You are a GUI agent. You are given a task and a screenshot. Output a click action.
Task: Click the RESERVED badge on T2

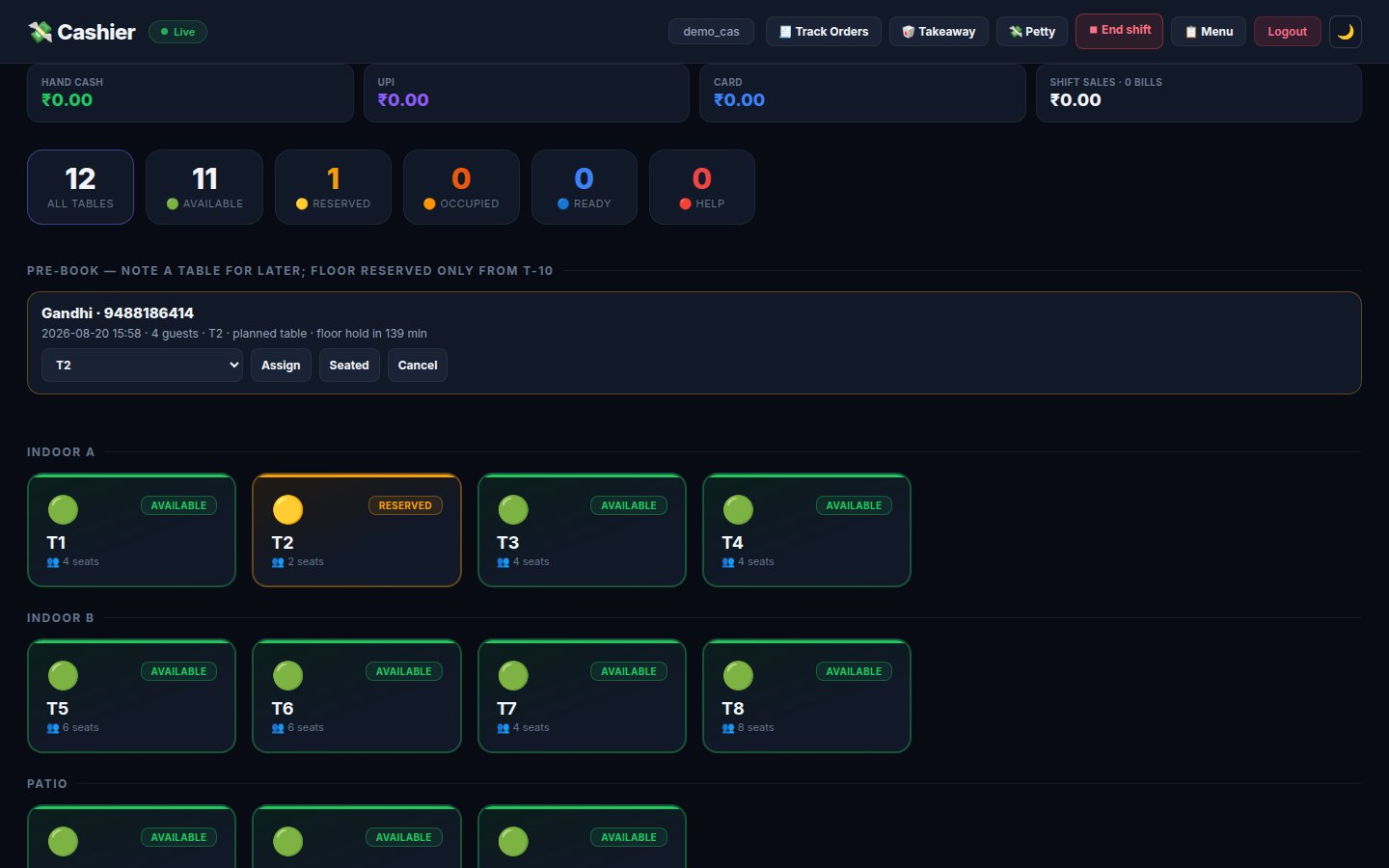click(405, 505)
